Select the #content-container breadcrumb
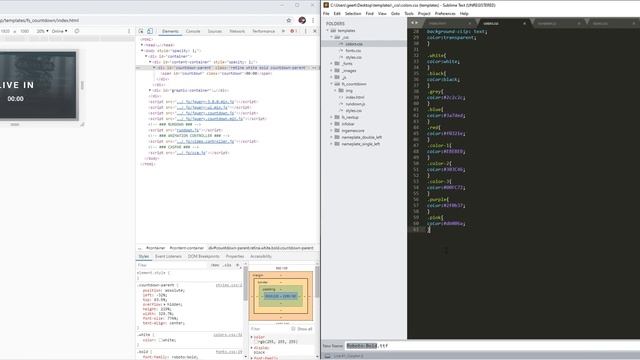This screenshot has width=640, height=360. tap(187, 248)
